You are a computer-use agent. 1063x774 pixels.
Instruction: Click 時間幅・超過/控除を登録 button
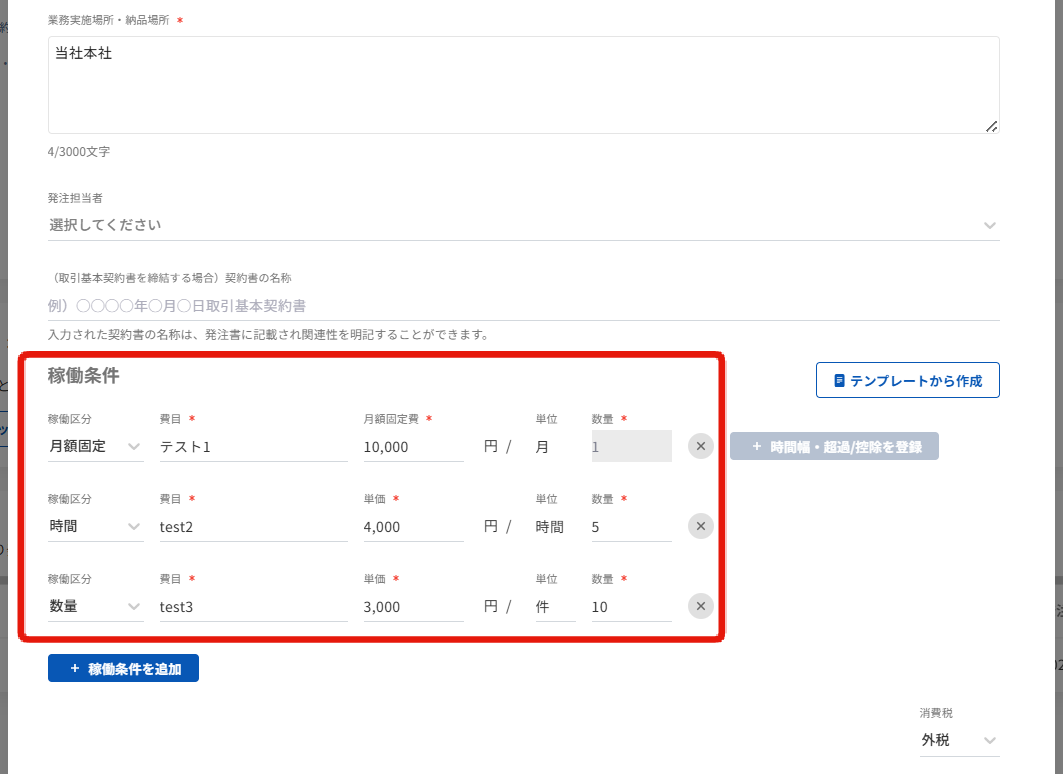click(834, 447)
